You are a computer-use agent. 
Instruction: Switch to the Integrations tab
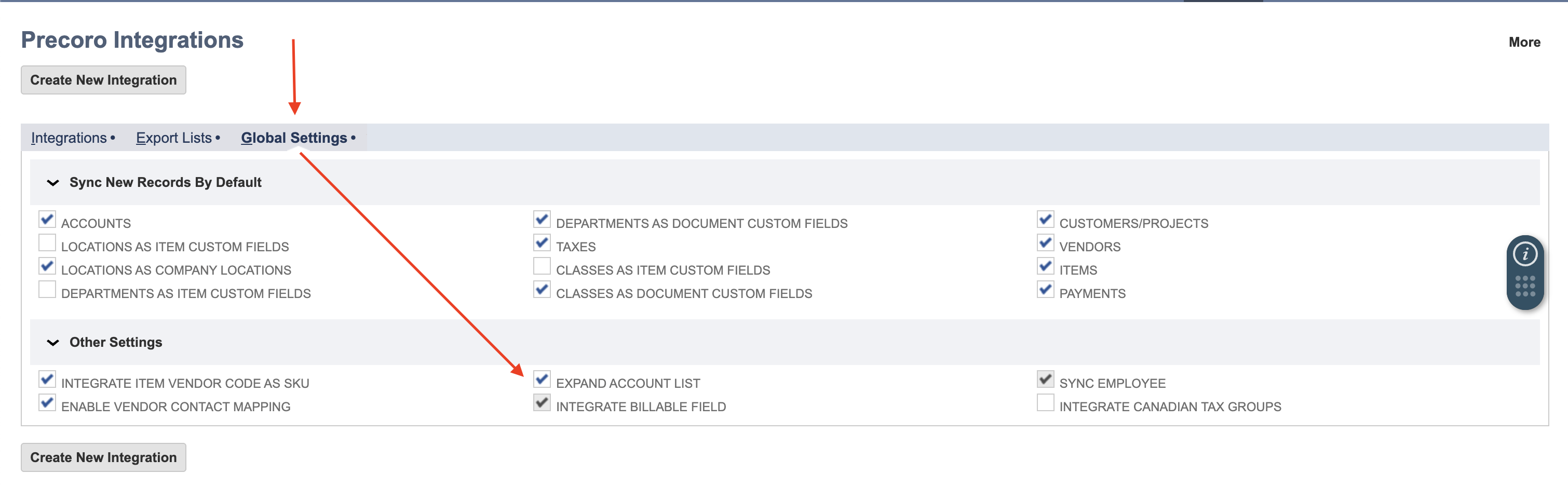click(69, 138)
